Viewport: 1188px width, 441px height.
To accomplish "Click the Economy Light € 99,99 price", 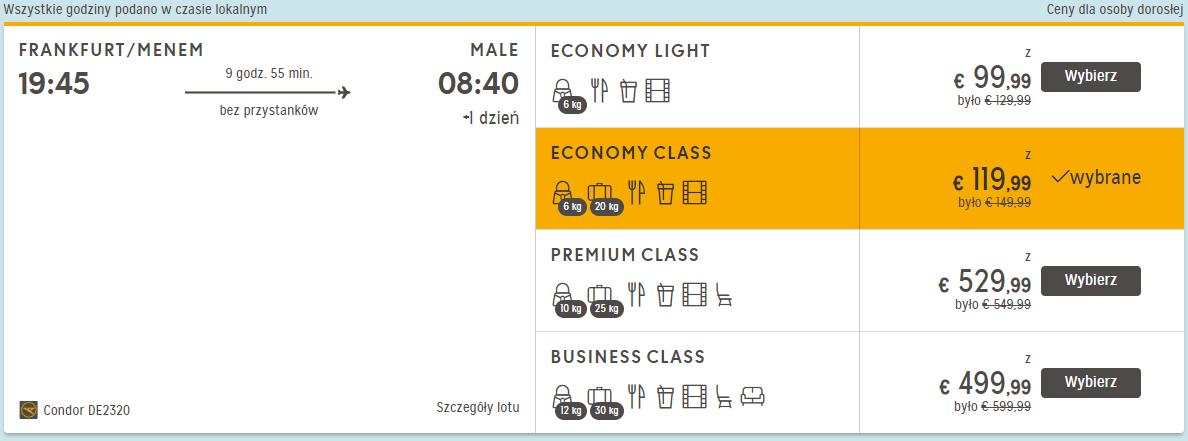I will (991, 77).
